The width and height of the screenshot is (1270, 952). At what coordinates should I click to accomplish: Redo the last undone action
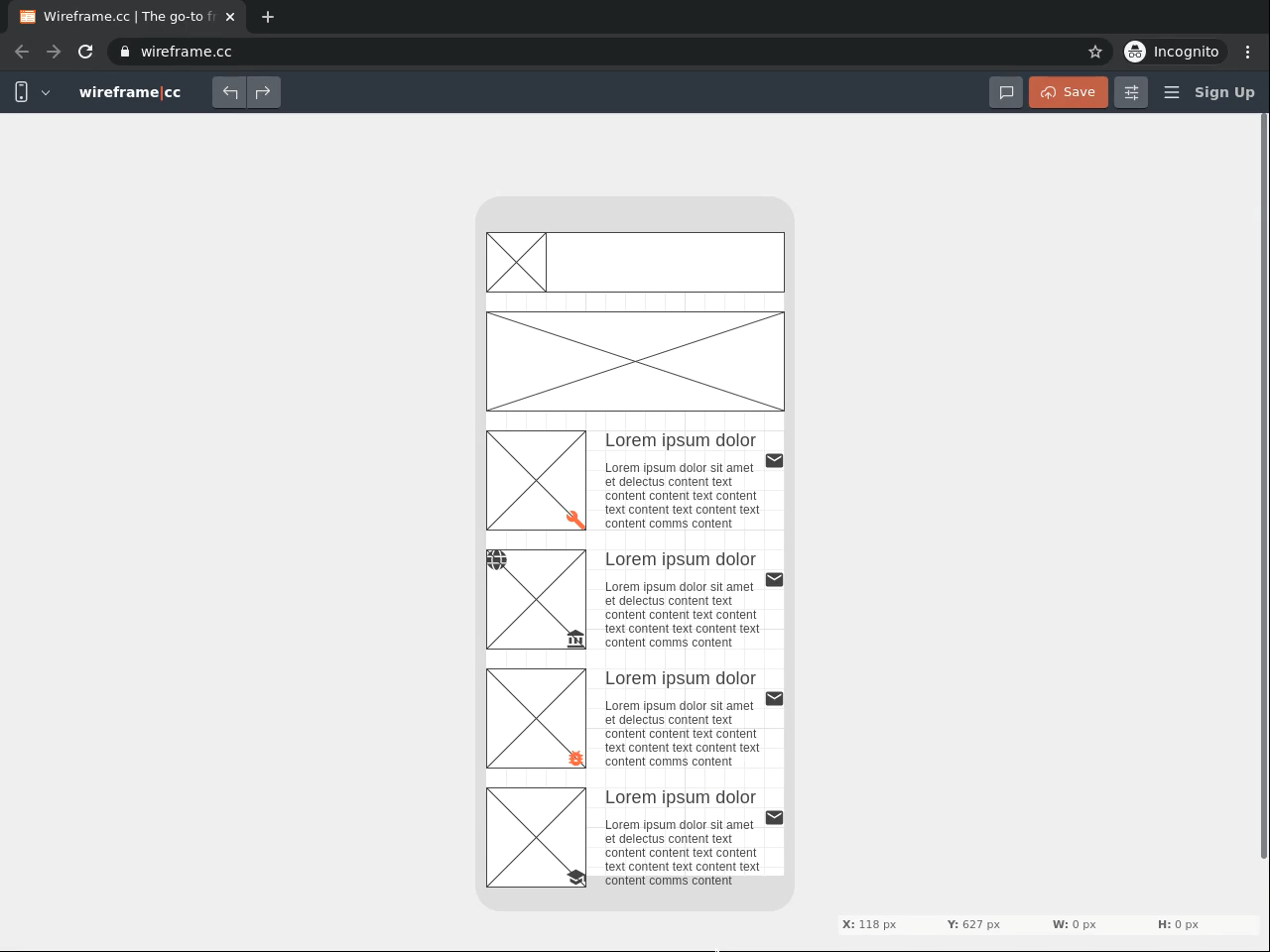tap(263, 92)
